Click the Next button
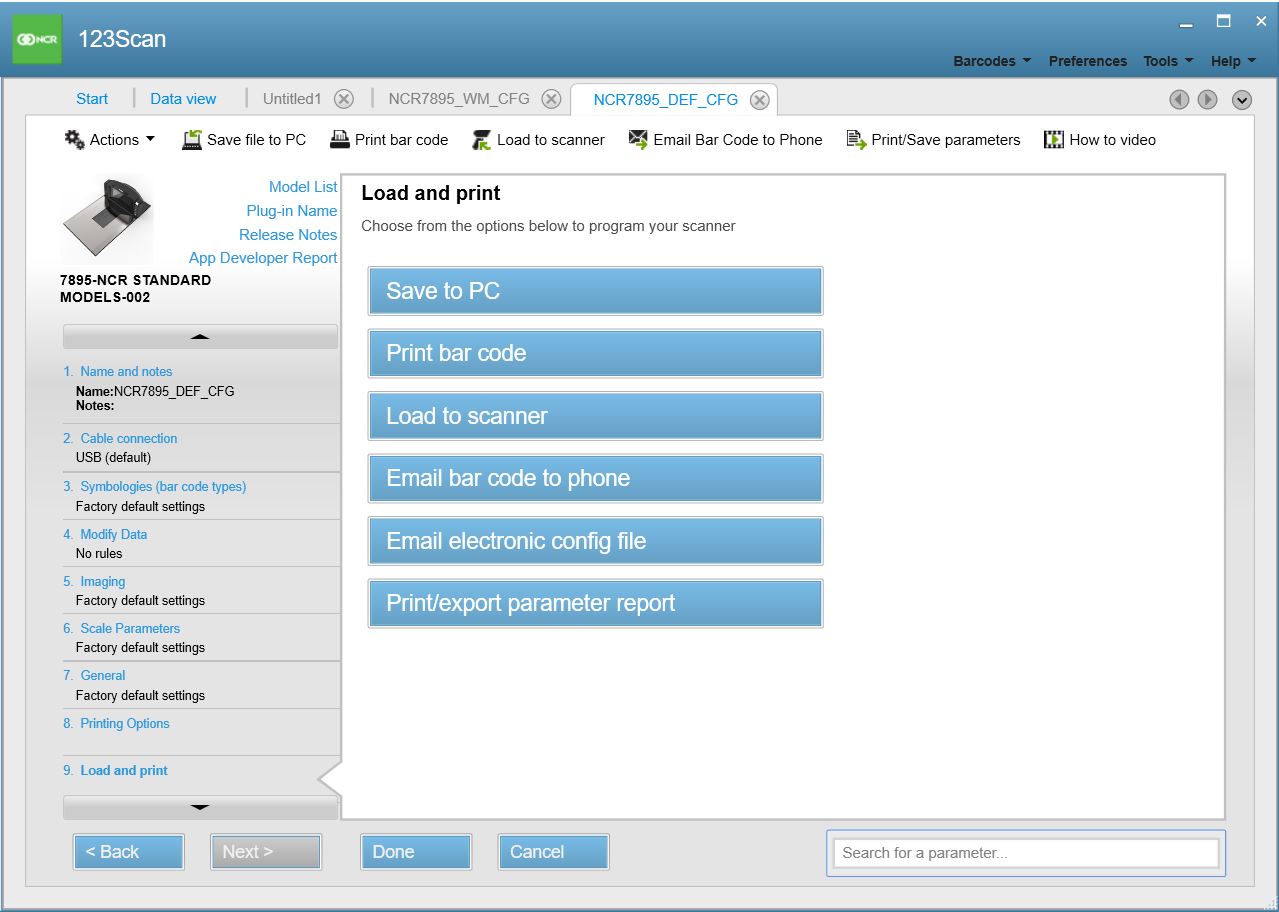The image size is (1279, 912). click(x=265, y=852)
